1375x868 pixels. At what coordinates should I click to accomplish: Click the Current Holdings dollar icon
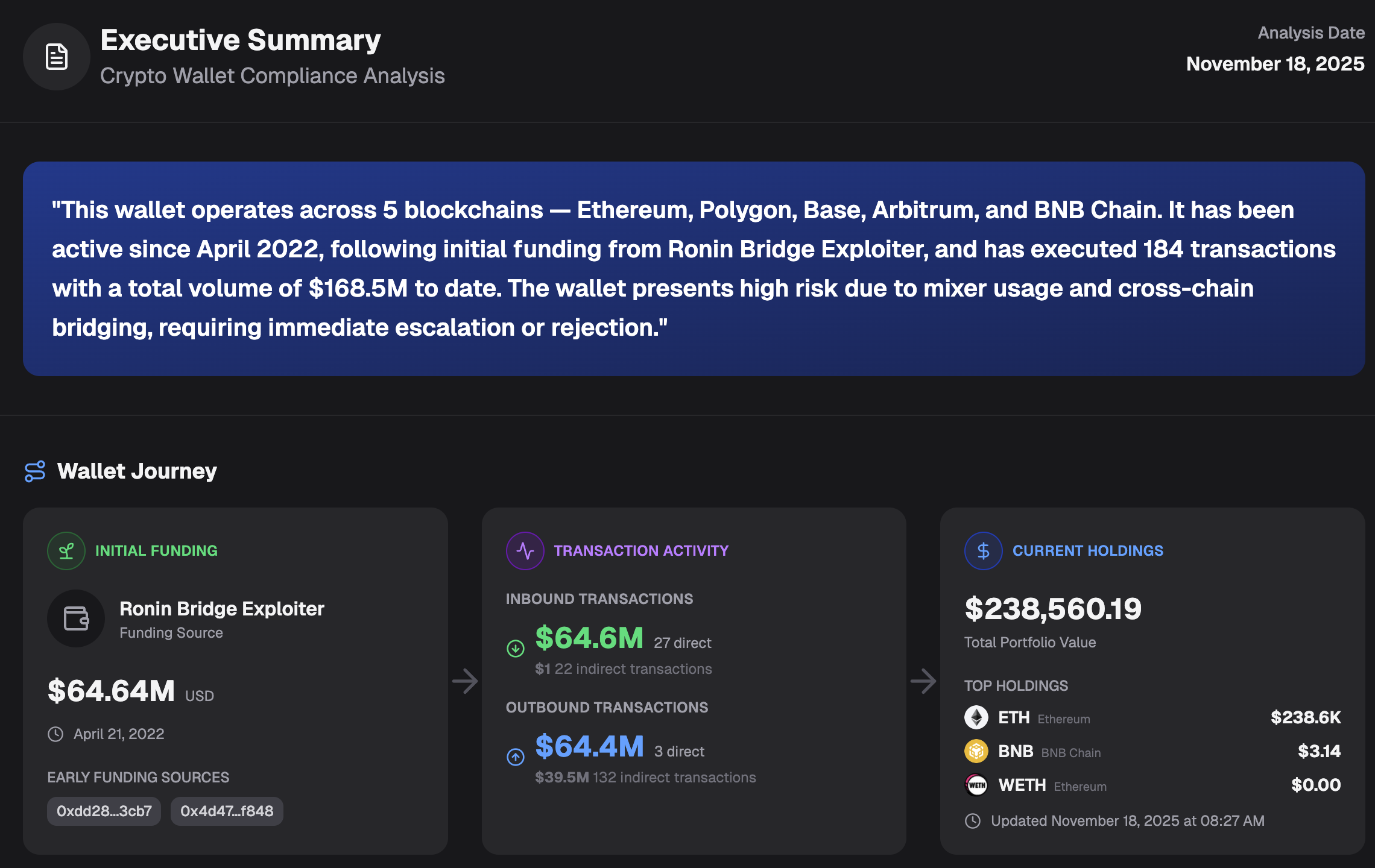[983, 550]
